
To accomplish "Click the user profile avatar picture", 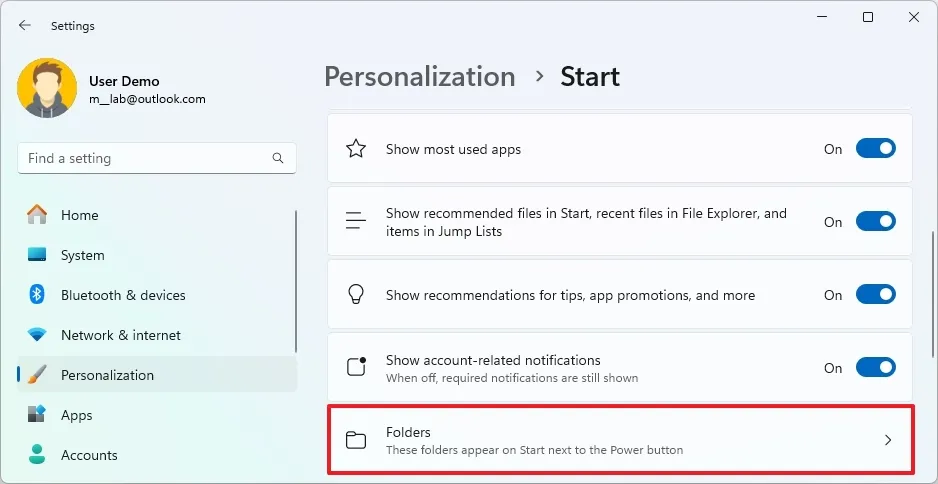I will coord(47,89).
